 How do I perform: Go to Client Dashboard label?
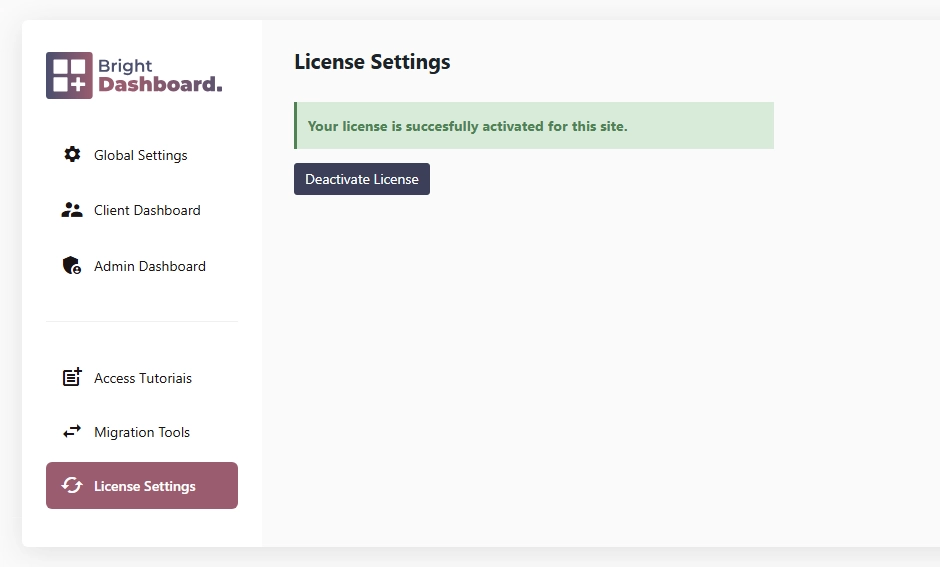pos(147,210)
